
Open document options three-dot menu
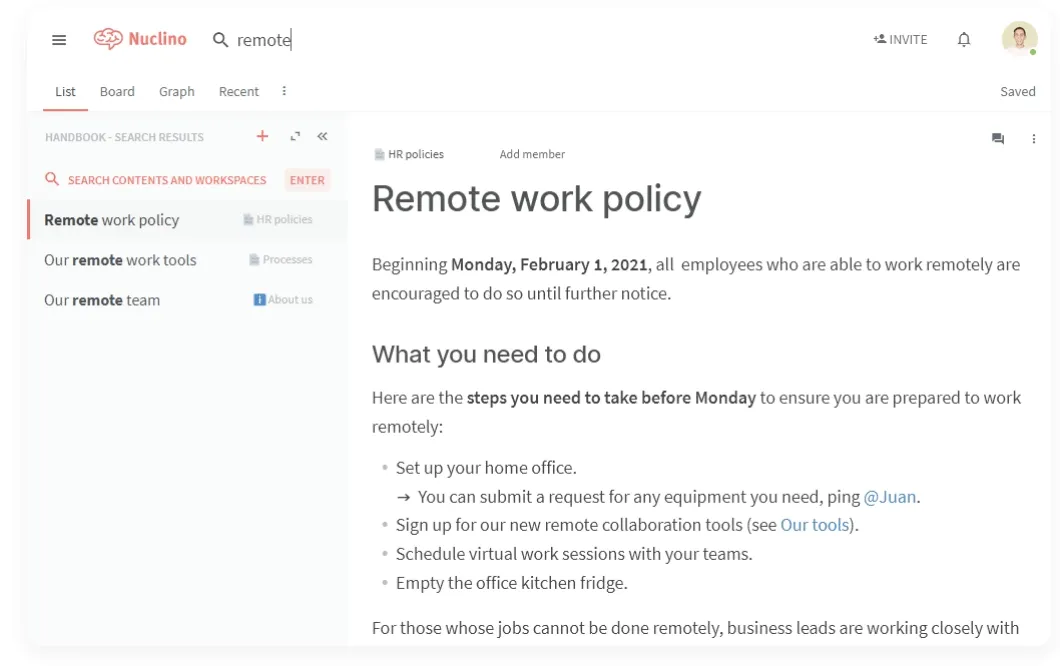tap(1034, 139)
